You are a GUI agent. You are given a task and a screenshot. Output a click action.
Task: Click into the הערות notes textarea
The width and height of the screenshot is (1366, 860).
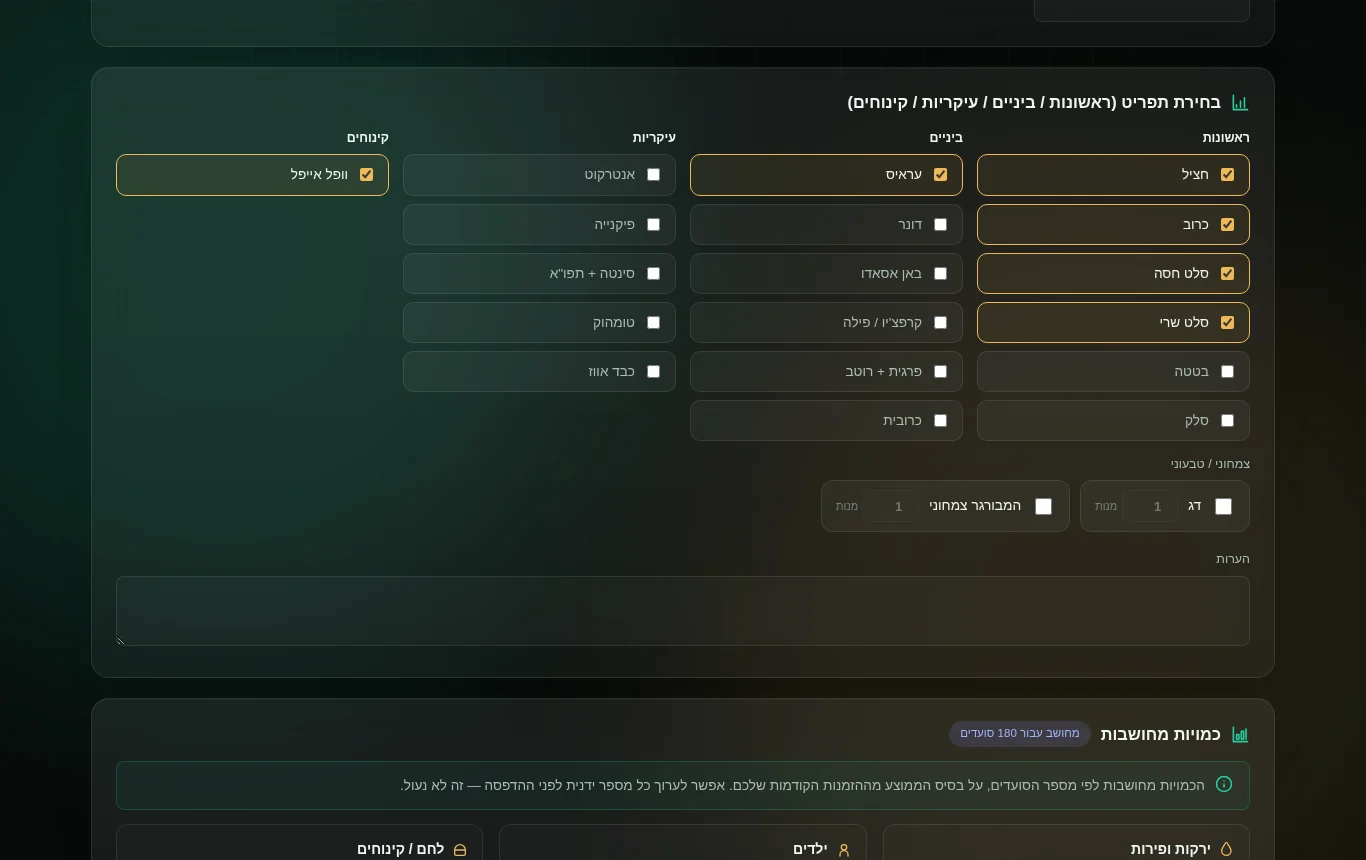coord(683,611)
